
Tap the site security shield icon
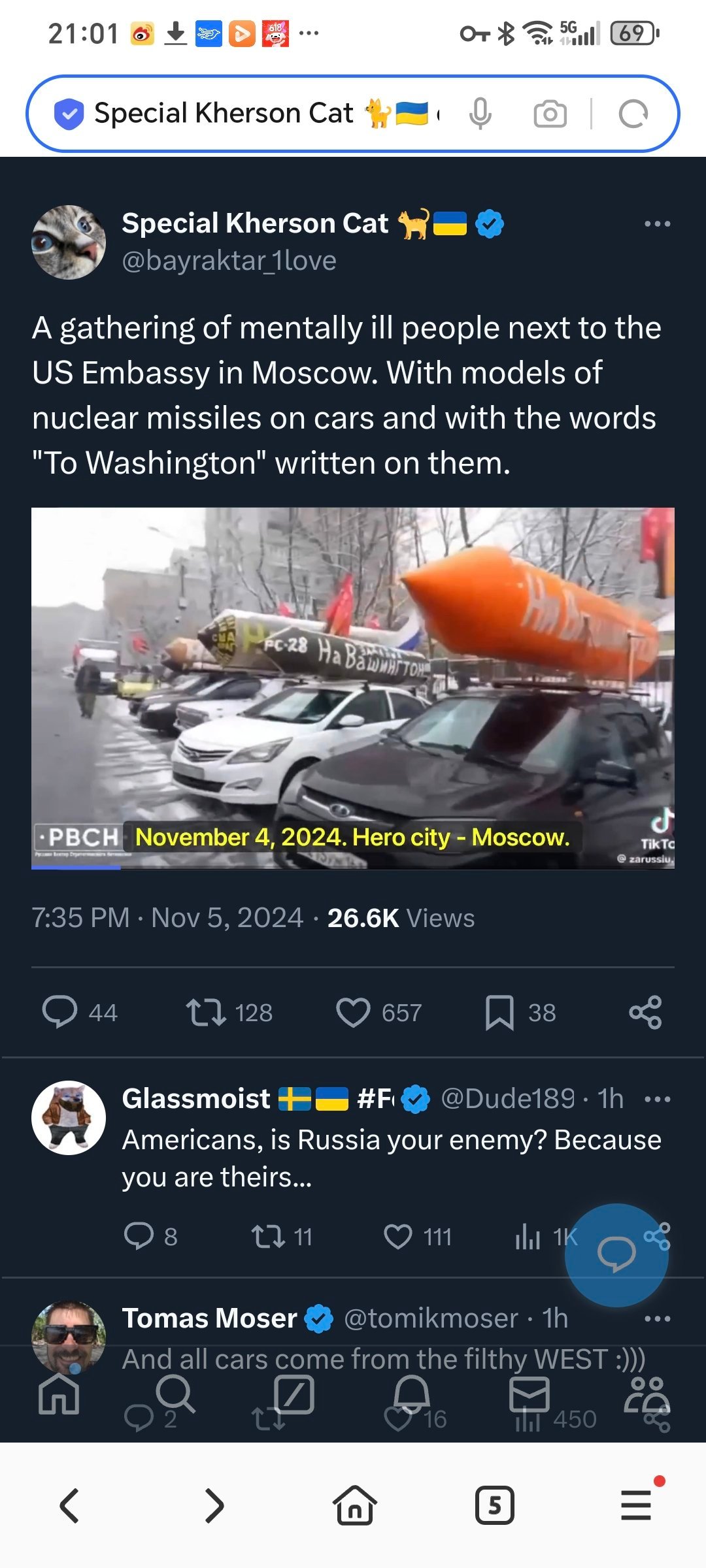(69, 114)
